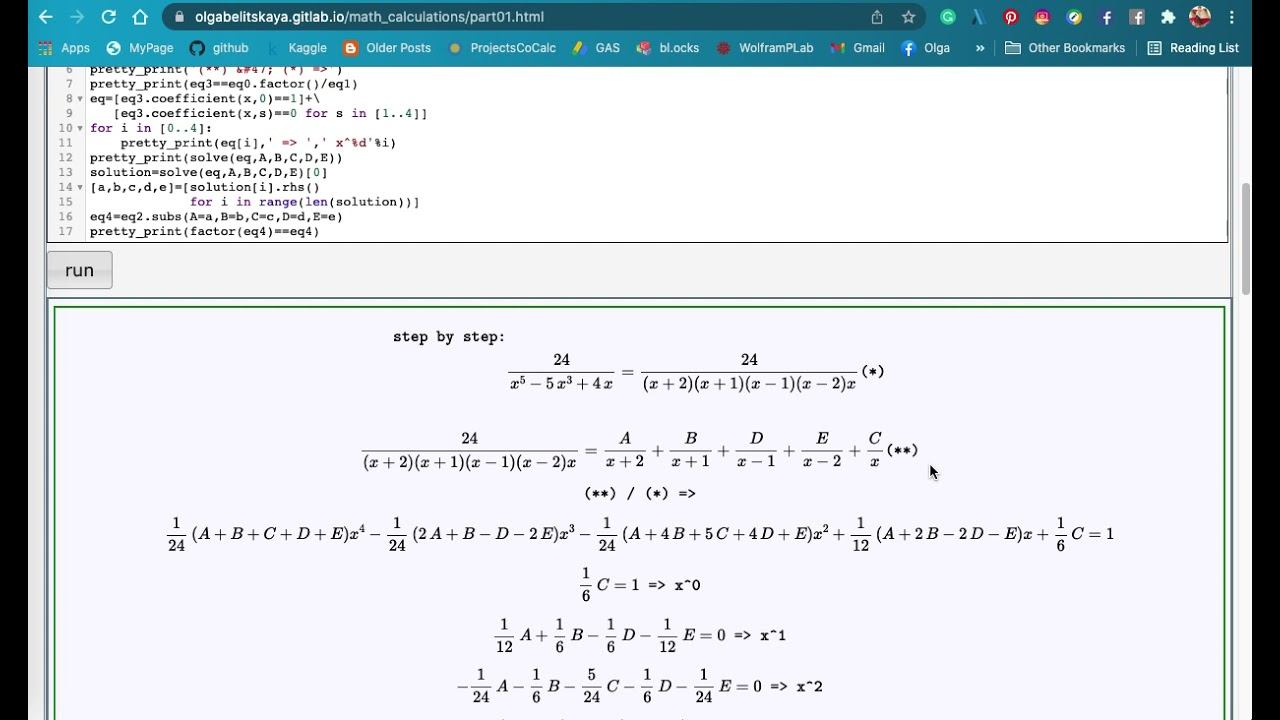Open the round blue-and-yellow extension icon
This screenshot has height=720, width=1280.
pos(1074,17)
